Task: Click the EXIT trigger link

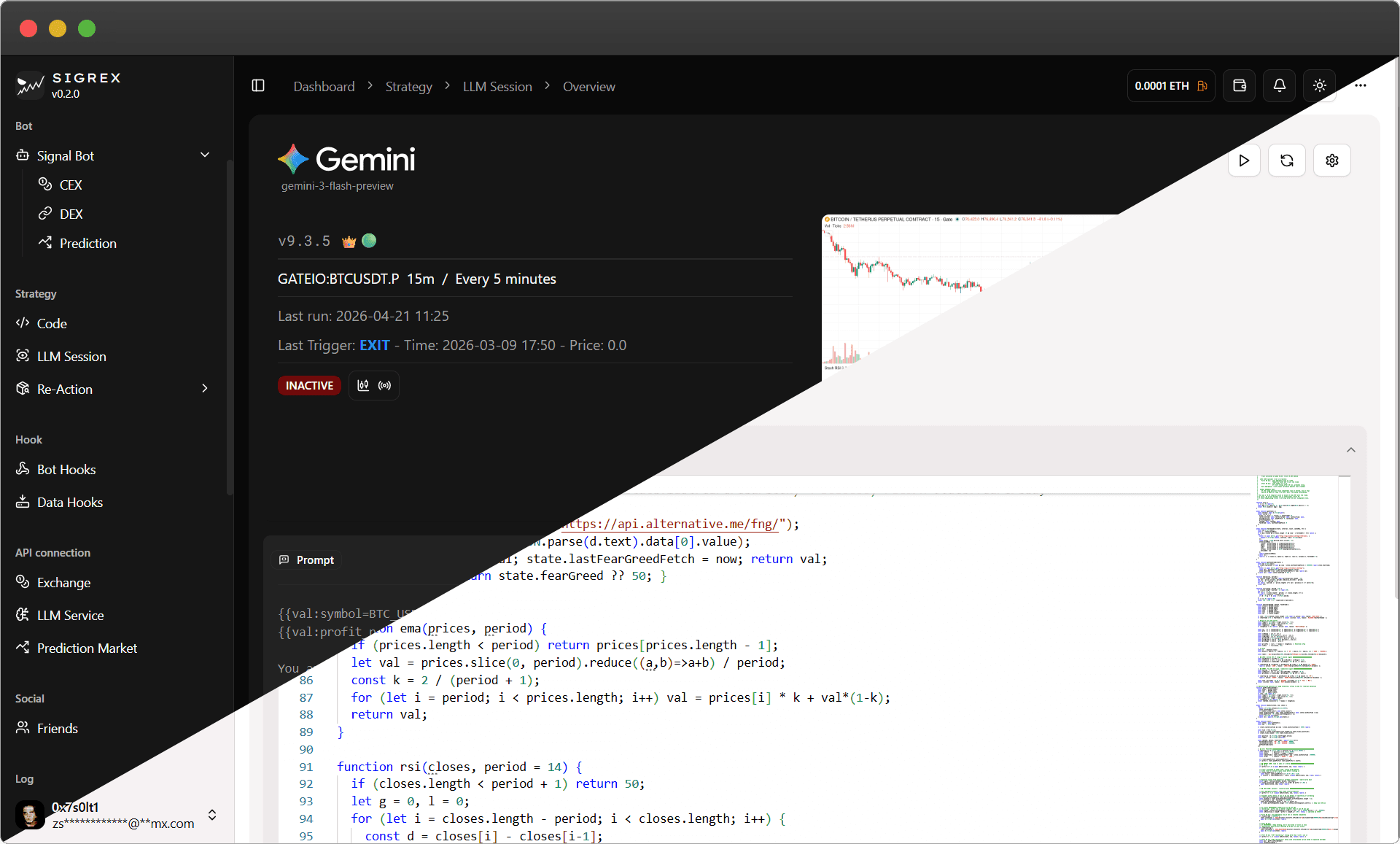Action: click(x=375, y=345)
